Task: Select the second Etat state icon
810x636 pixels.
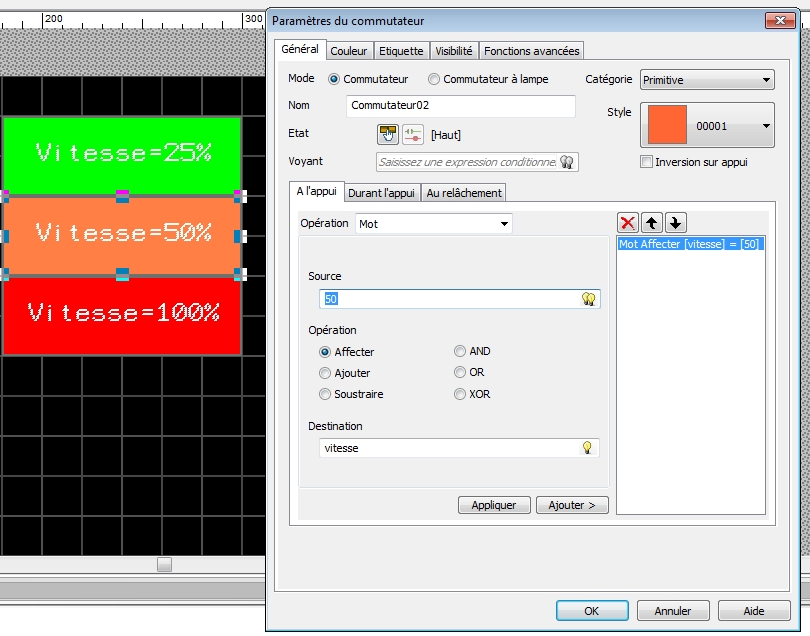Action: pyautogui.click(x=412, y=134)
